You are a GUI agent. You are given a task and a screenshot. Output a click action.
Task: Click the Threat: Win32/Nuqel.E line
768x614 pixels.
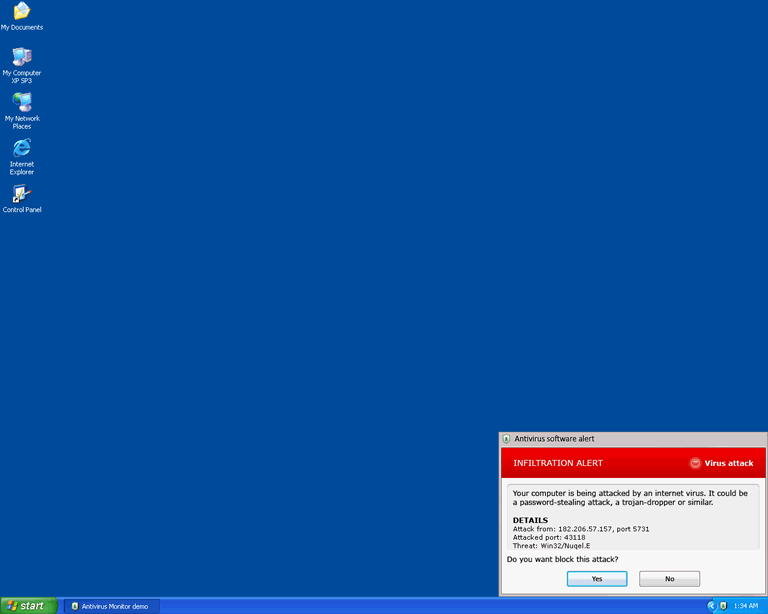[551, 546]
